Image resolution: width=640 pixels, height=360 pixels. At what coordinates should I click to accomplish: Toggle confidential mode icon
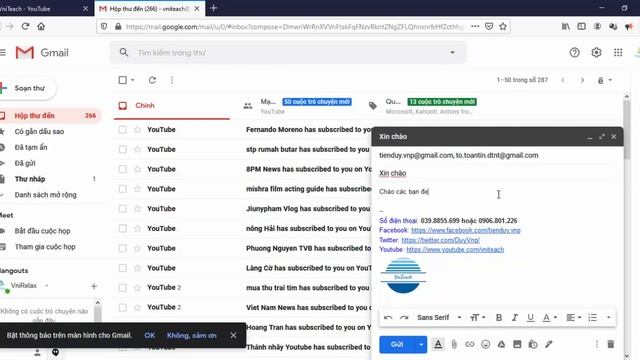(533, 344)
